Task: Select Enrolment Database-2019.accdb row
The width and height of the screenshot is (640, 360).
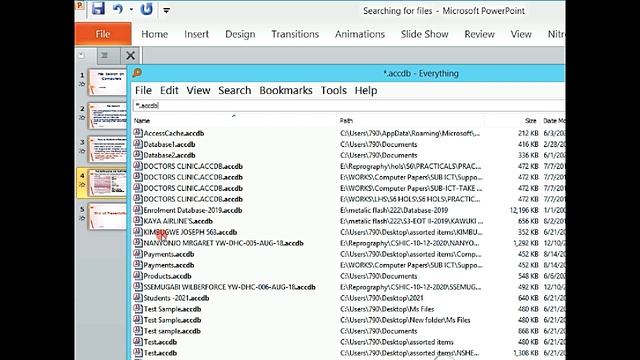Action: (x=349, y=210)
